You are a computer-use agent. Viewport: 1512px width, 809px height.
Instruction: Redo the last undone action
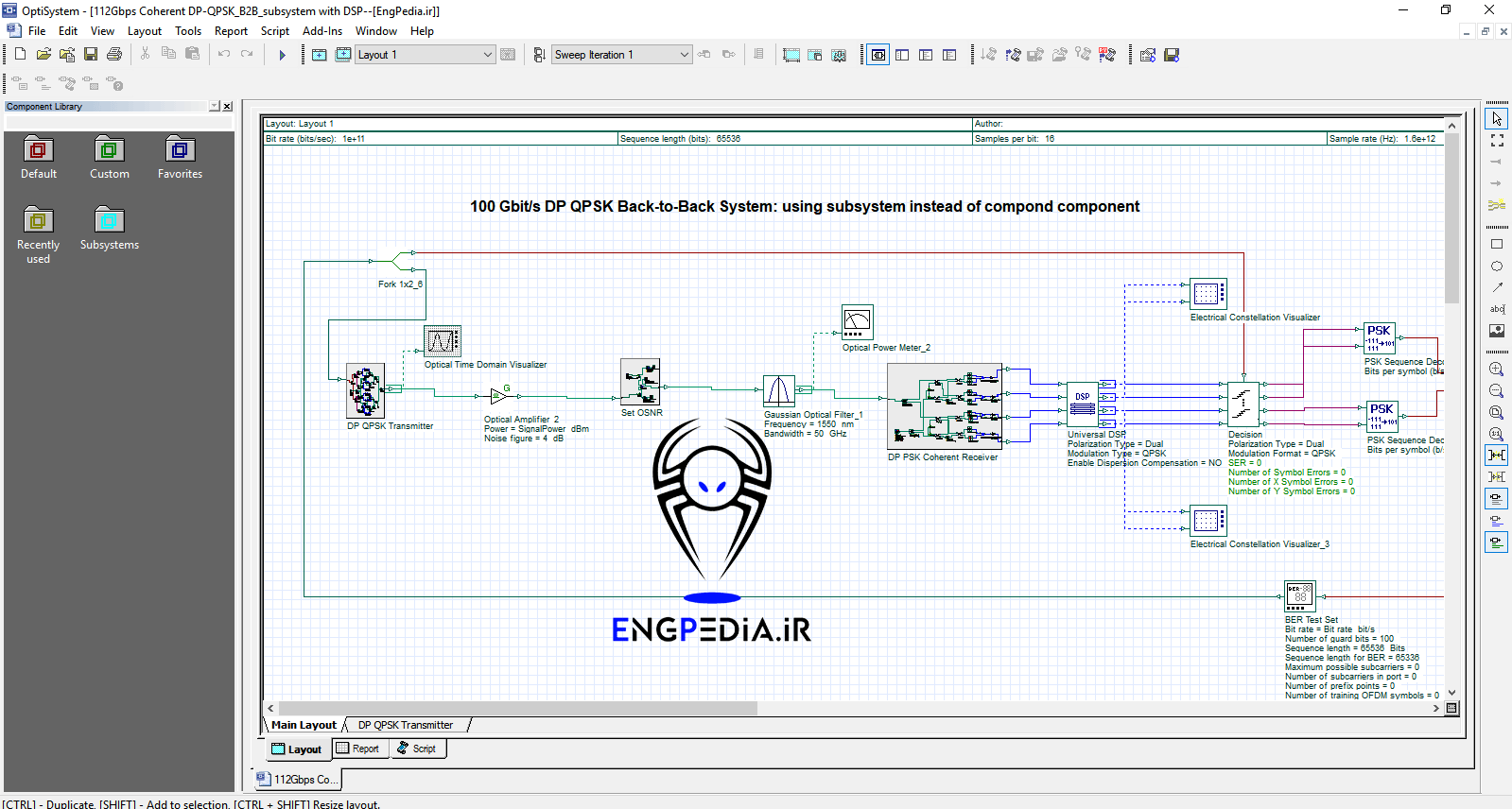(248, 54)
